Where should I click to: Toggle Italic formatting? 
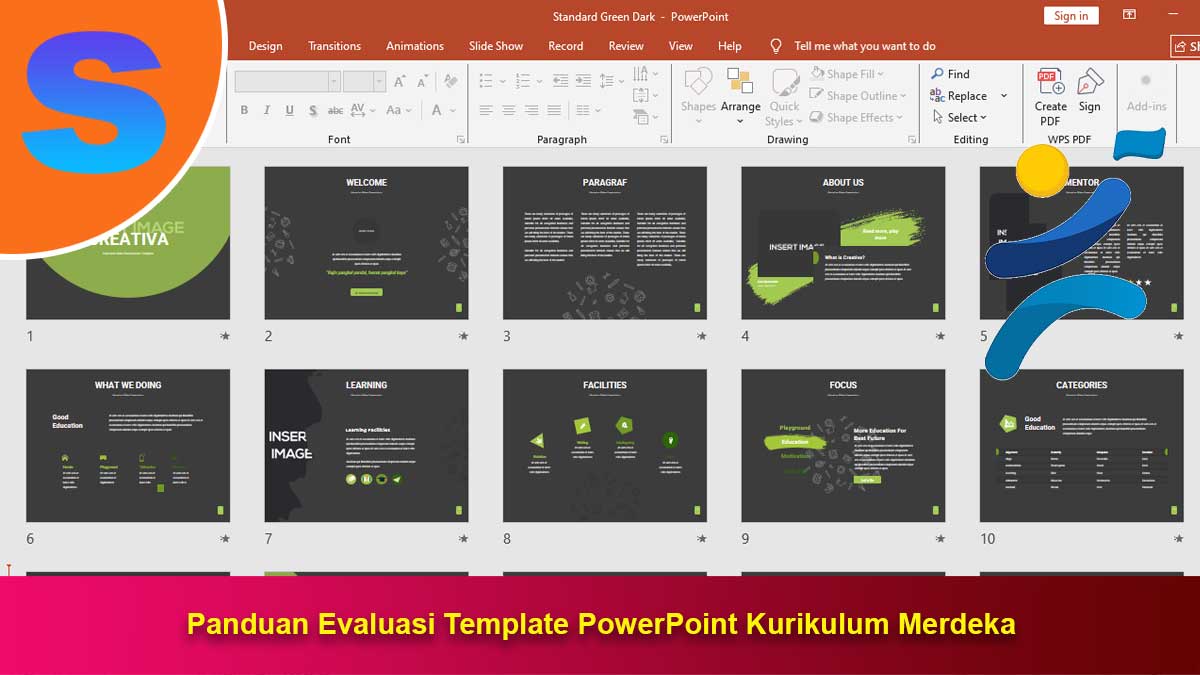pos(267,110)
